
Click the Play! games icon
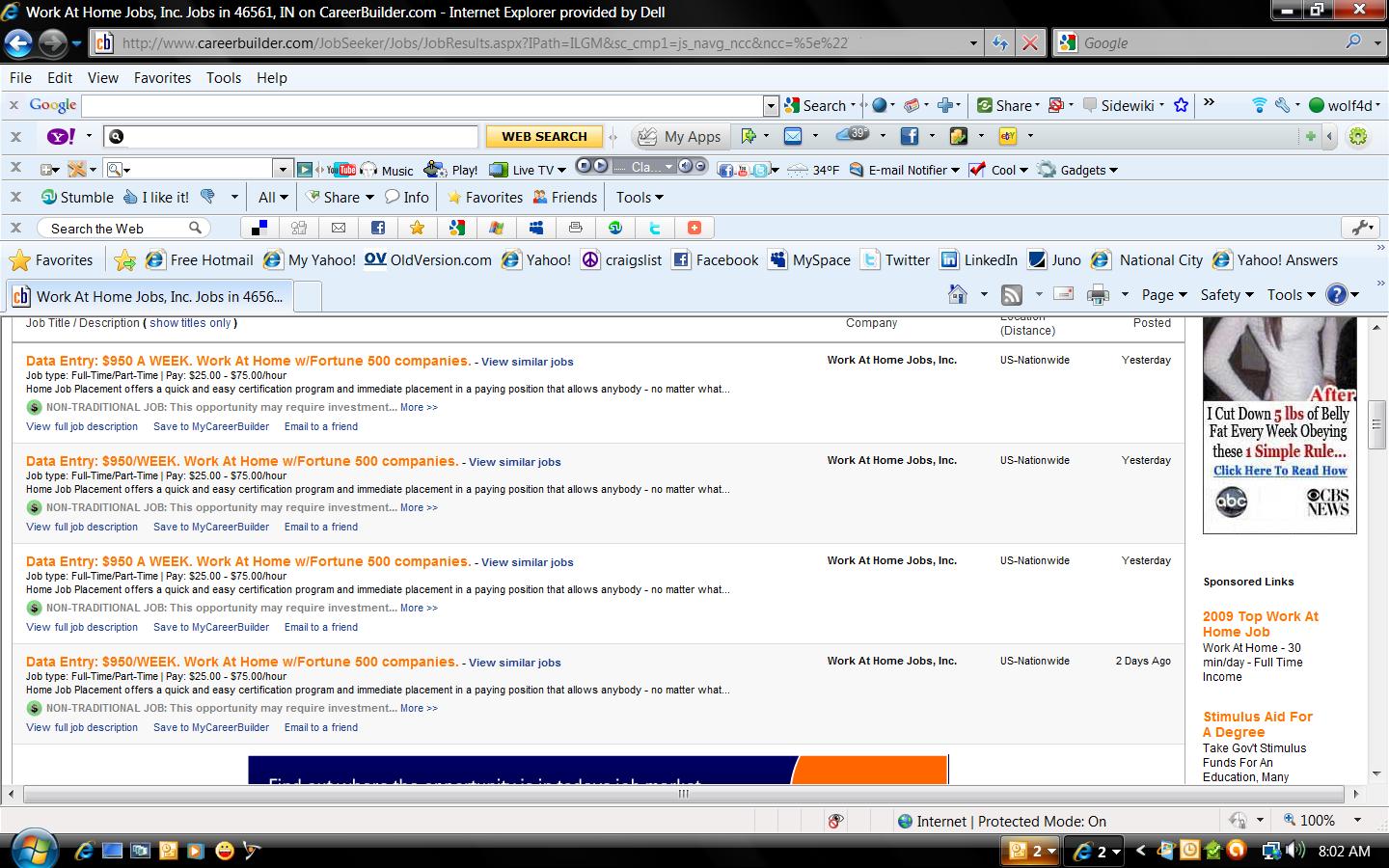click(450, 170)
